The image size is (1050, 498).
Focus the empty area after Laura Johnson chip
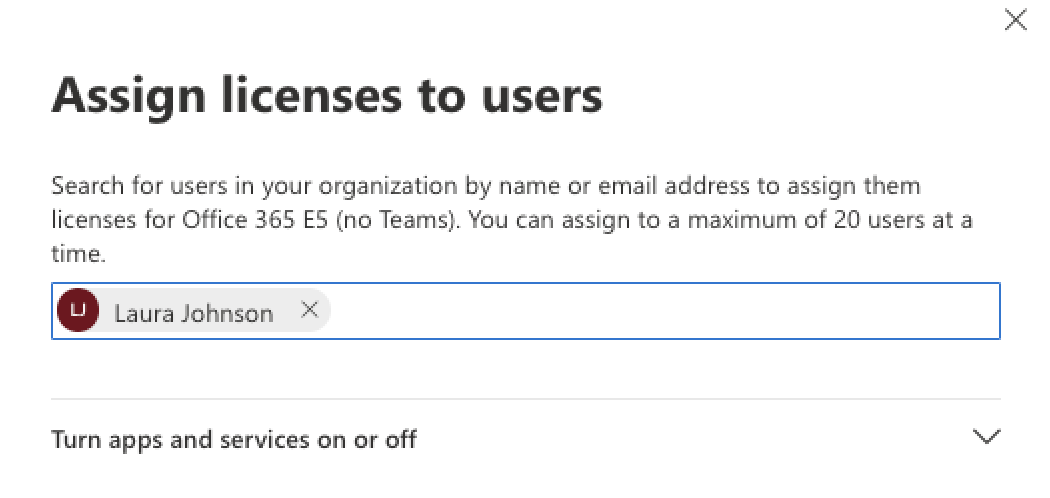(x=663, y=311)
